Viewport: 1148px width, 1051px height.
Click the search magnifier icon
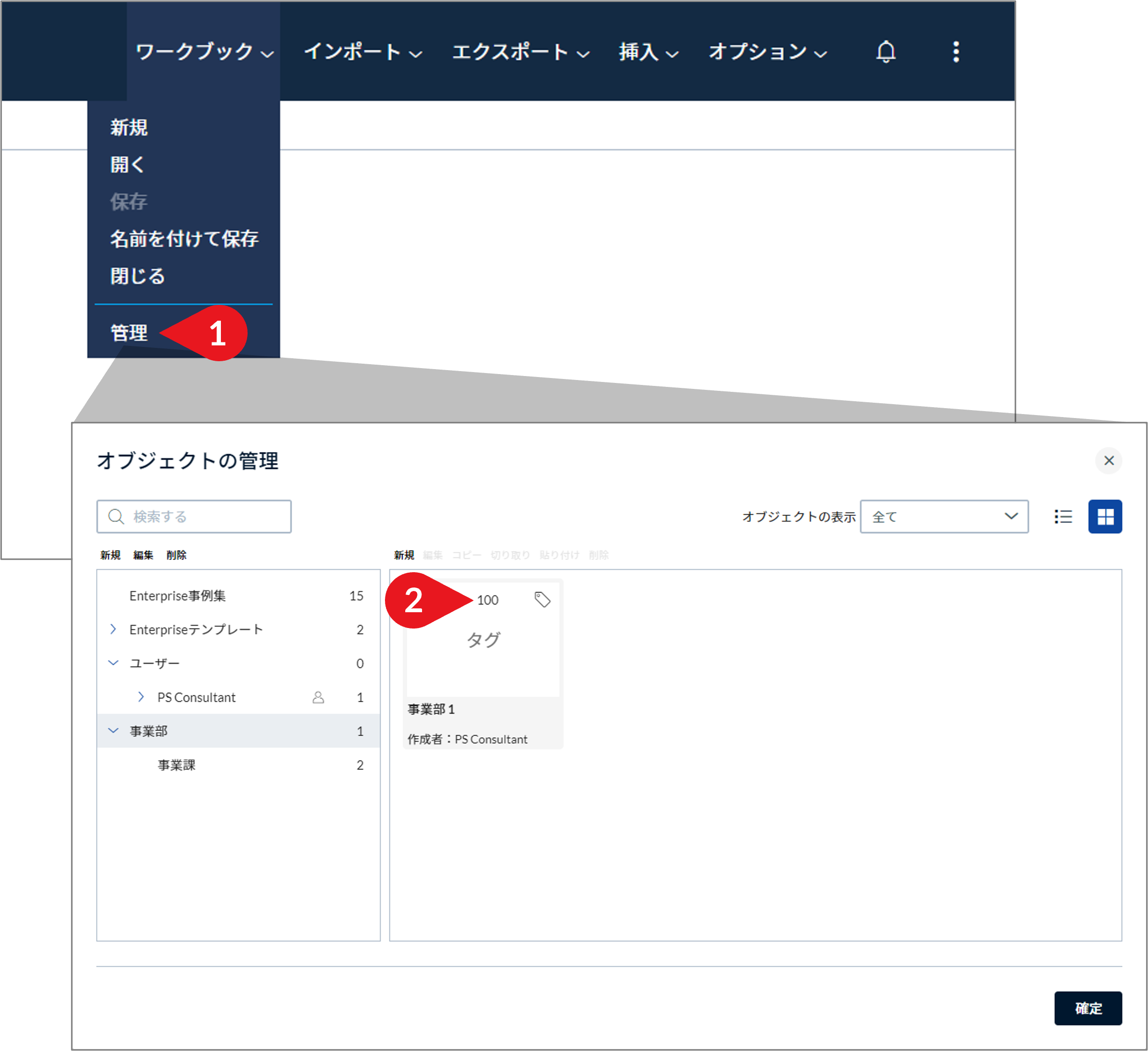point(116,517)
